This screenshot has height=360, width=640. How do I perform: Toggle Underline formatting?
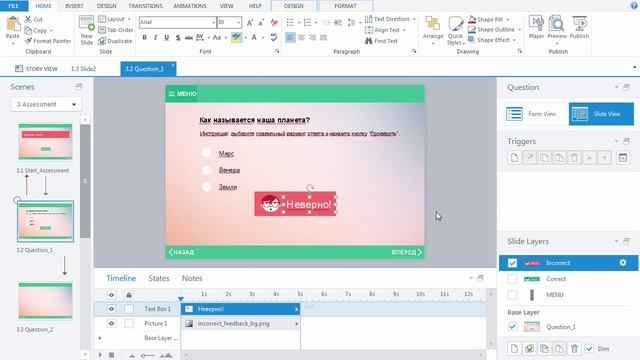pyautogui.click(x=167, y=38)
